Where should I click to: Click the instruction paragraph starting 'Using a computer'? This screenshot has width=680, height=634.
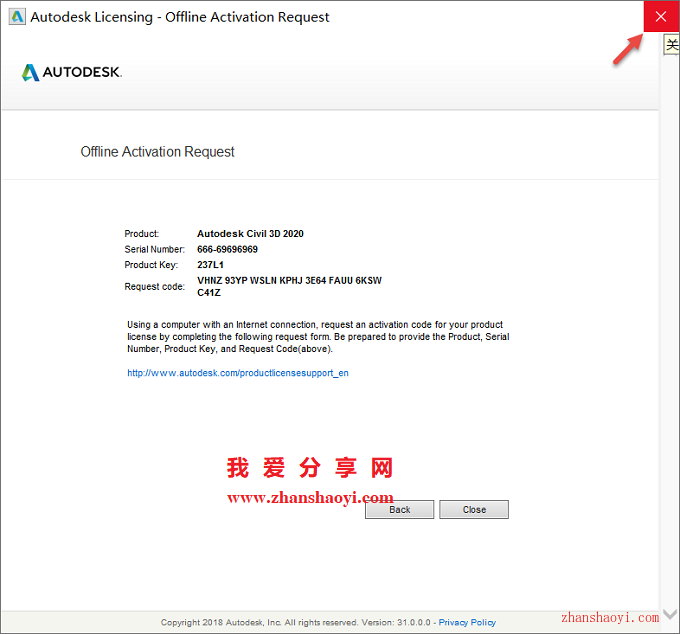[318, 337]
